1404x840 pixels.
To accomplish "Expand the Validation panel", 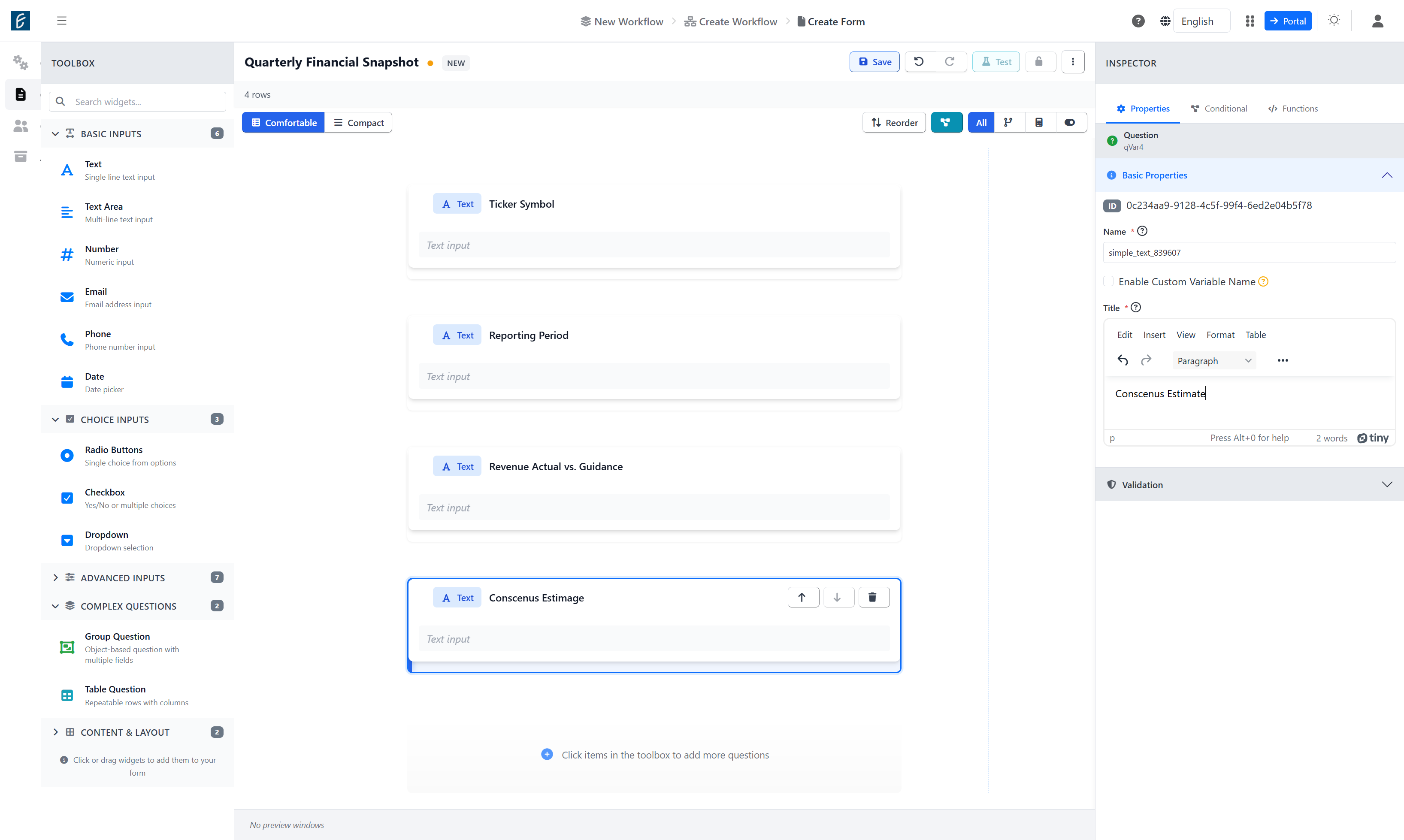I will [x=1249, y=484].
